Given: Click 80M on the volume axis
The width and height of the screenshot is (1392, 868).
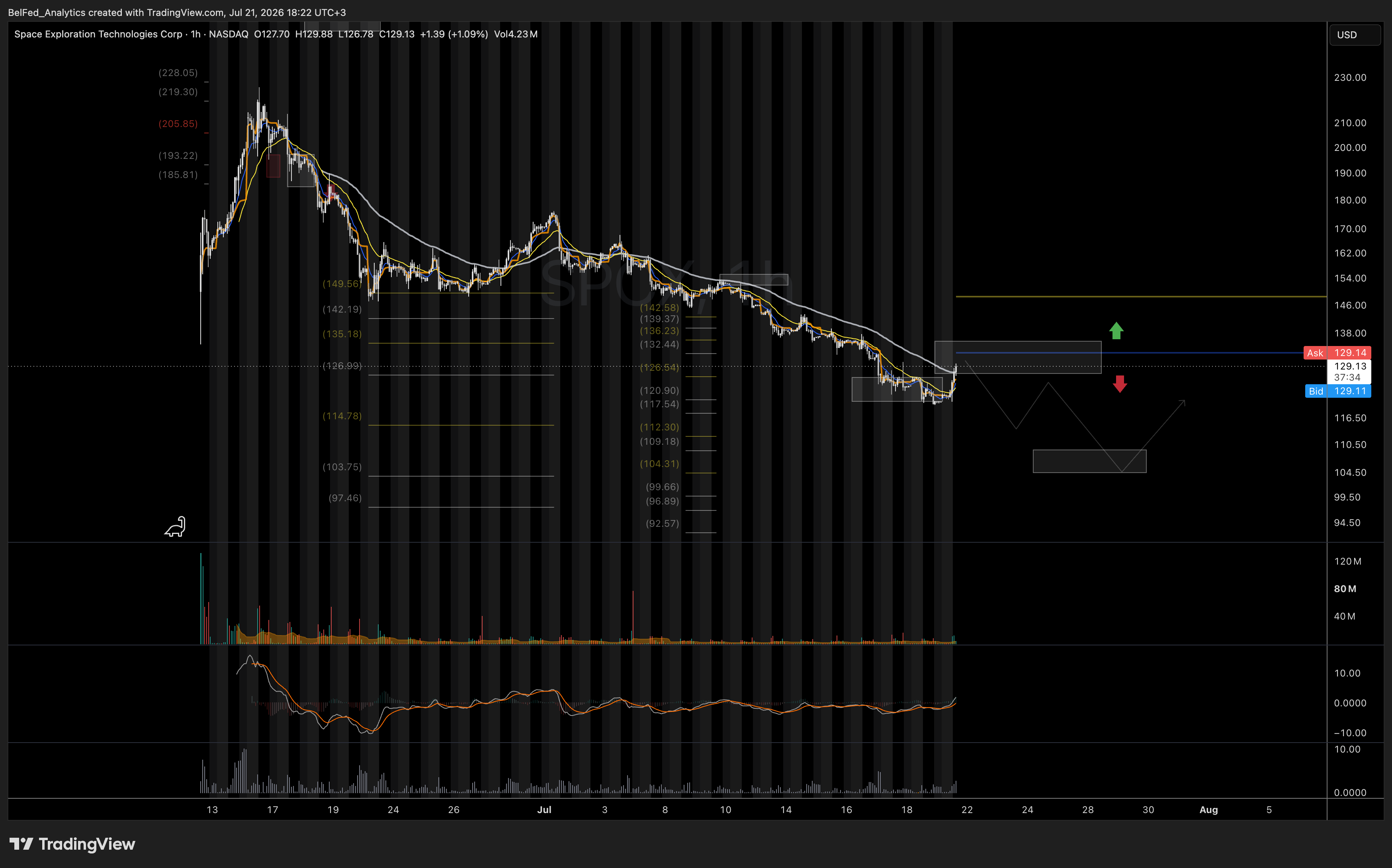Looking at the screenshot, I should 1345,589.
